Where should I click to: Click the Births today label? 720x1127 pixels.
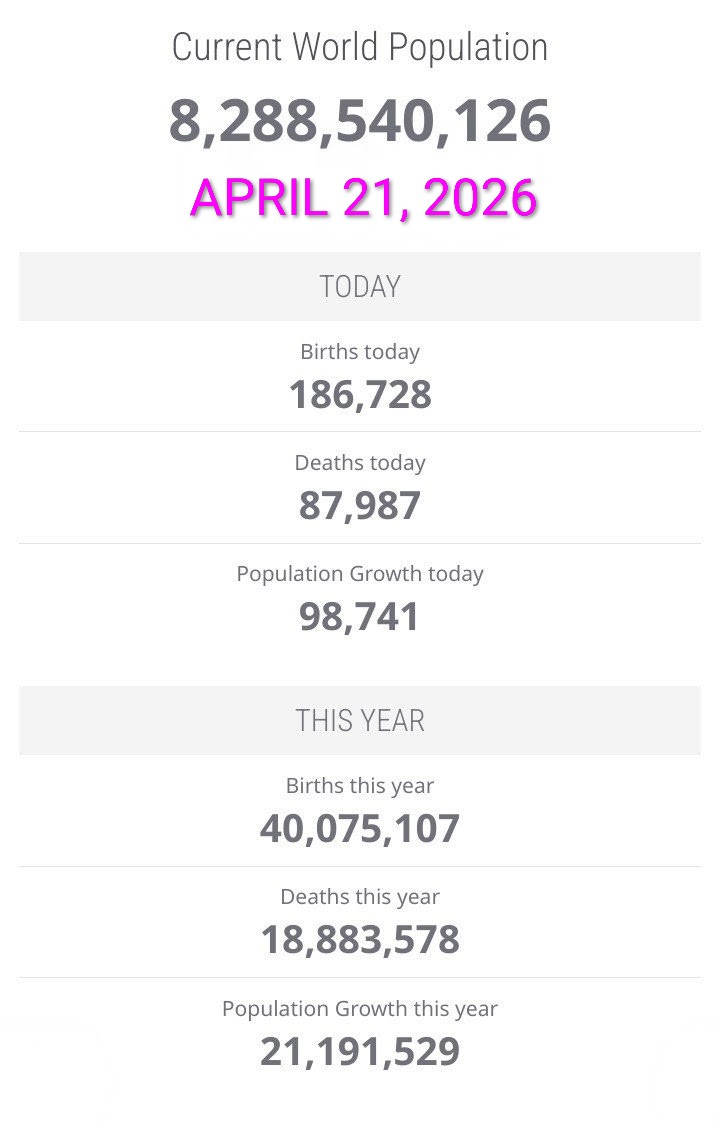360,352
